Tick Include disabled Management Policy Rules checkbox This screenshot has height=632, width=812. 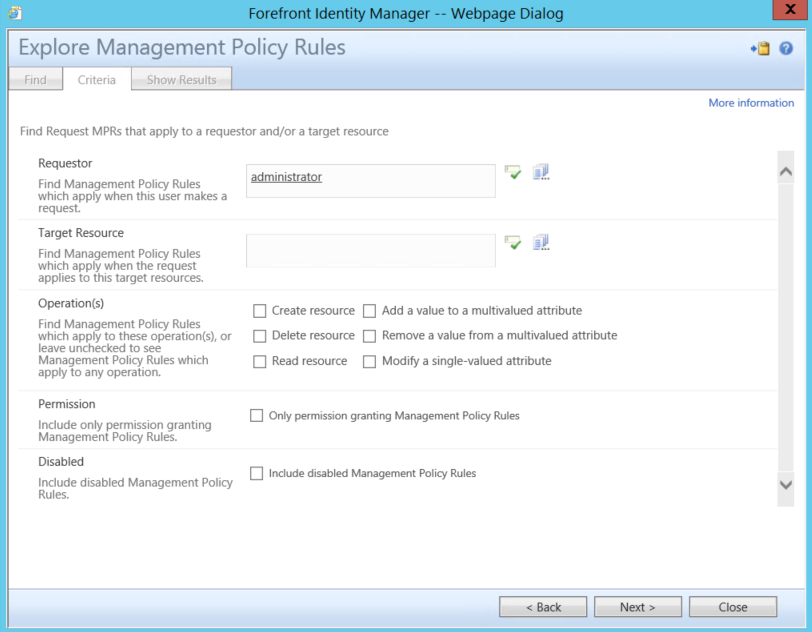(x=256, y=473)
